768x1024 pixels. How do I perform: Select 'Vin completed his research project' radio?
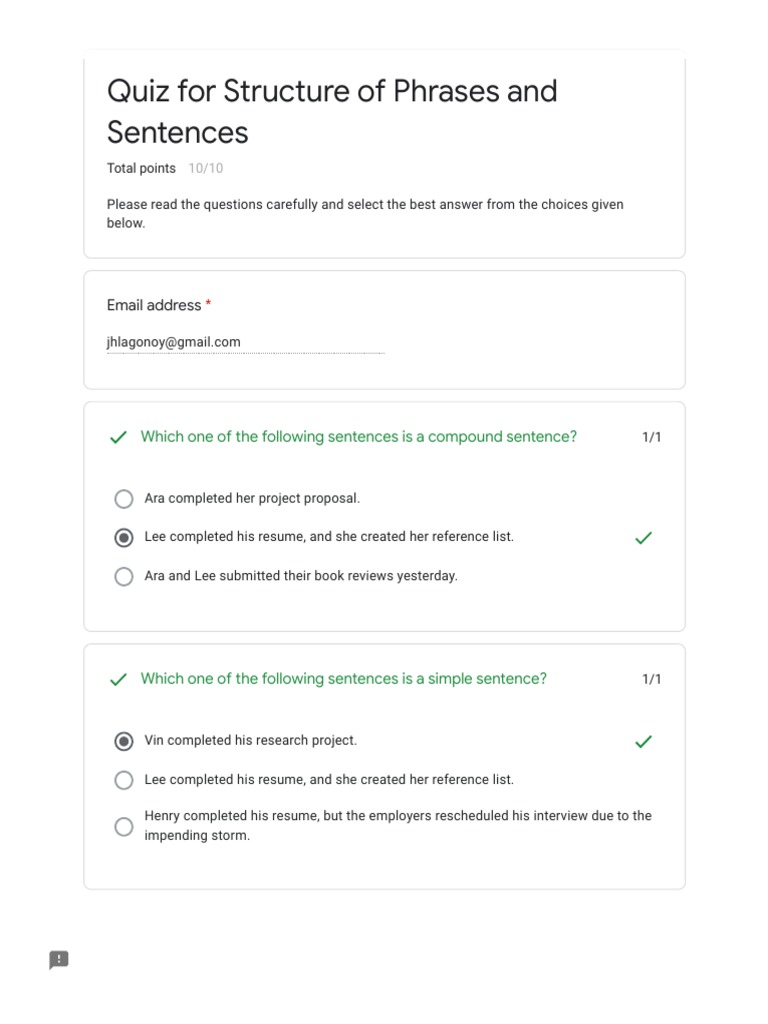point(124,741)
